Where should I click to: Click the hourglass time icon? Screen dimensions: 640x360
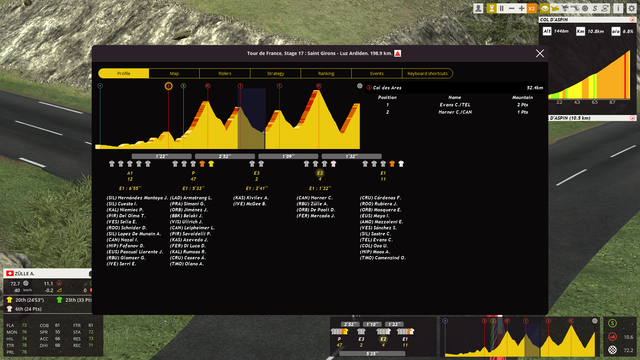[x=491, y=8]
